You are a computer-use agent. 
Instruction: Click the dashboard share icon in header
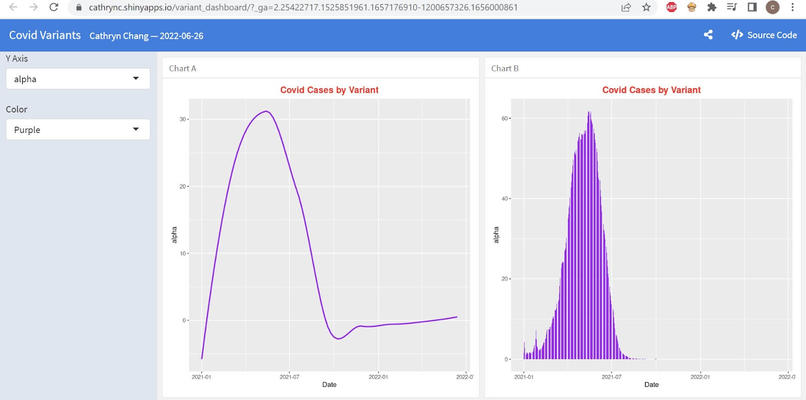coord(708,35)
